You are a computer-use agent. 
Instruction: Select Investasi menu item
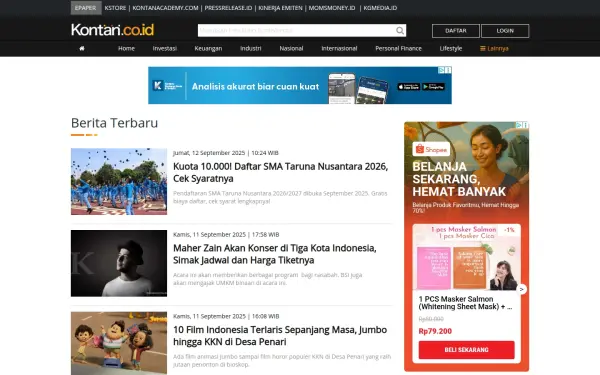(165, 49)
